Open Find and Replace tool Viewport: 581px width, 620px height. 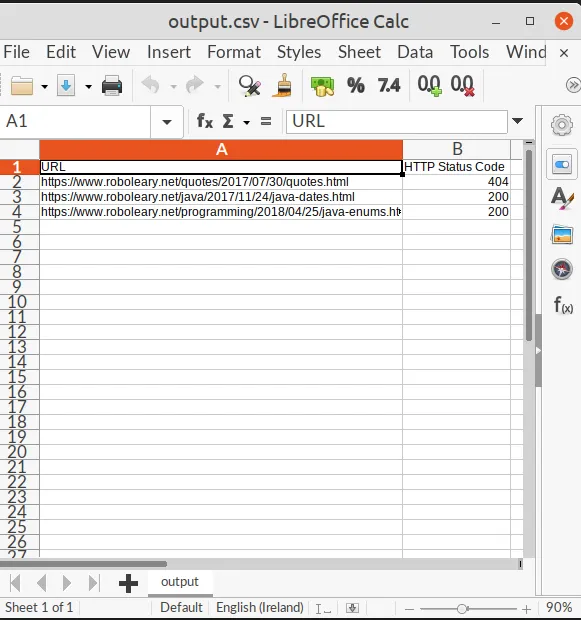pos(250,86)
